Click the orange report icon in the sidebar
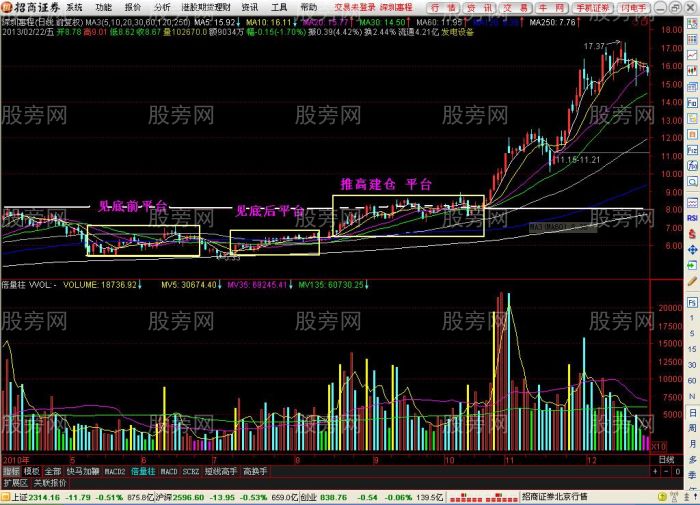The image size is (700, 505). pyautogui.click(x=692, y=134)
